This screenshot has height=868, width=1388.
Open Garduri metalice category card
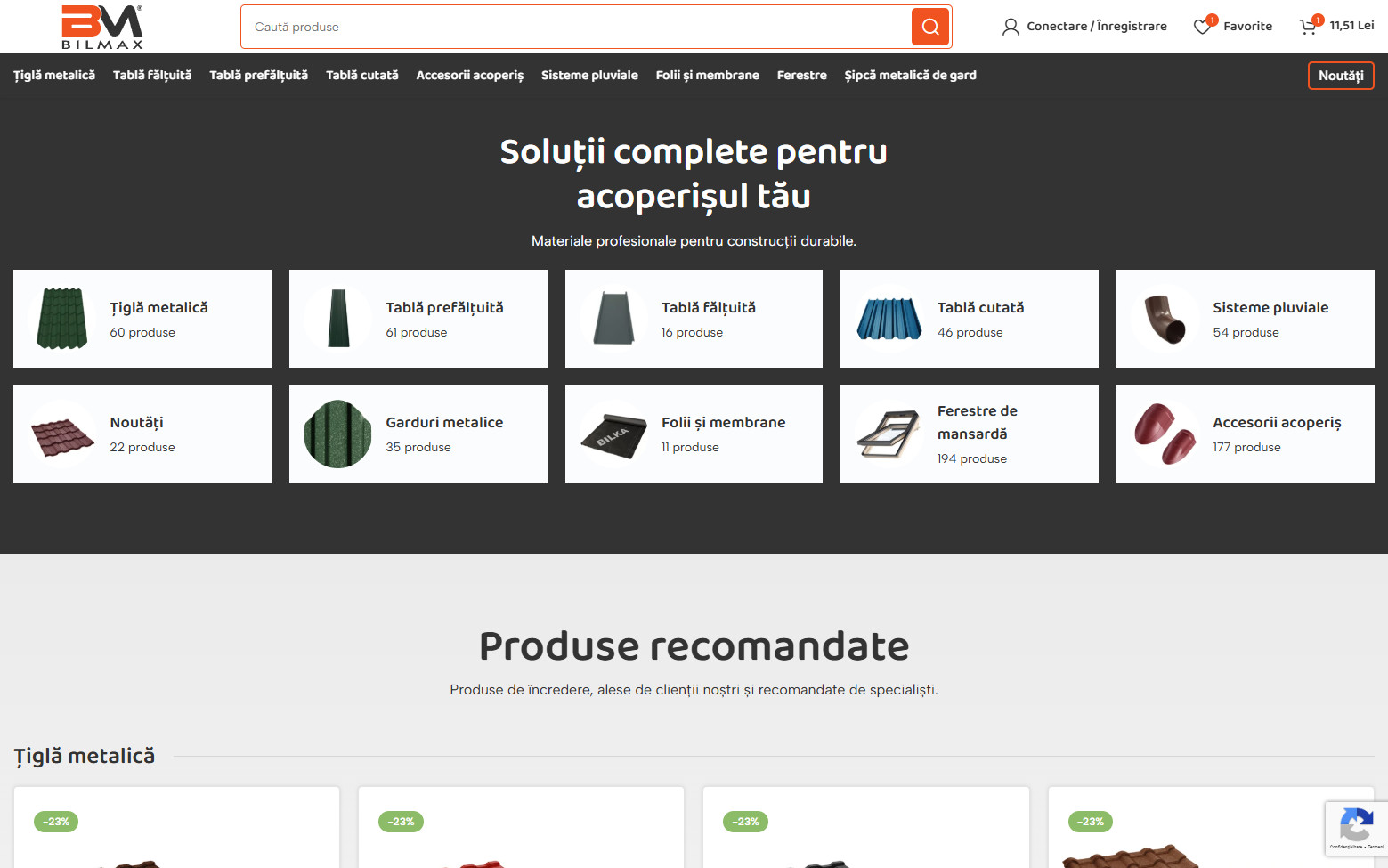[x=418, y=434]
